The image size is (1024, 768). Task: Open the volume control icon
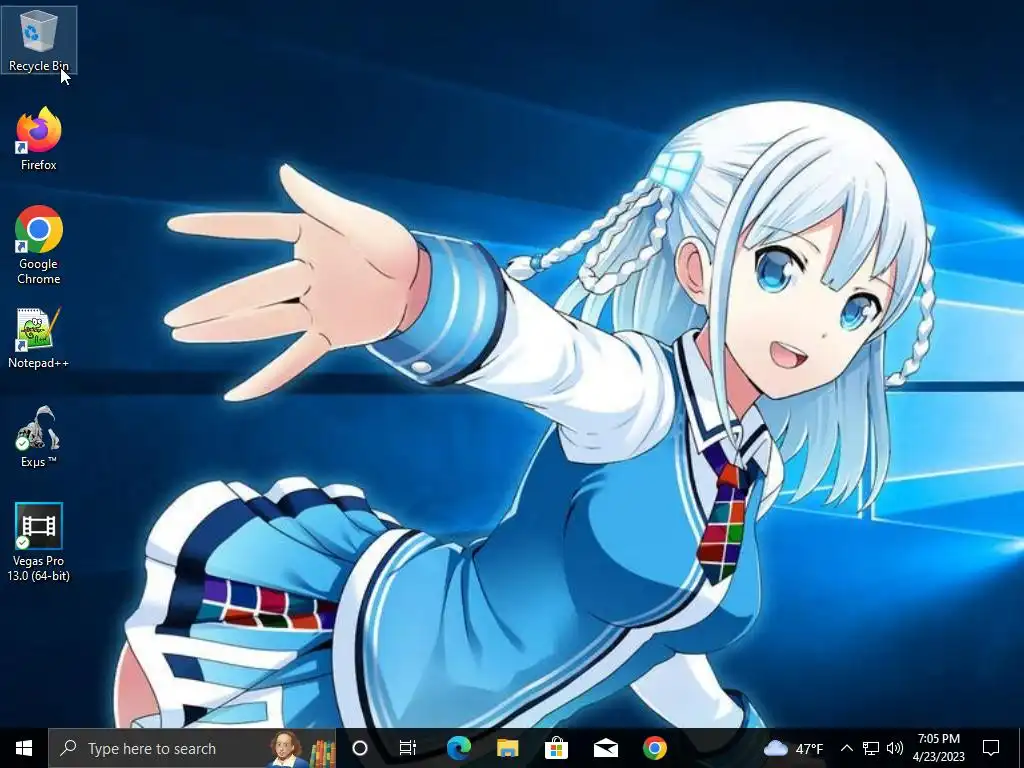tap(895, 748)
